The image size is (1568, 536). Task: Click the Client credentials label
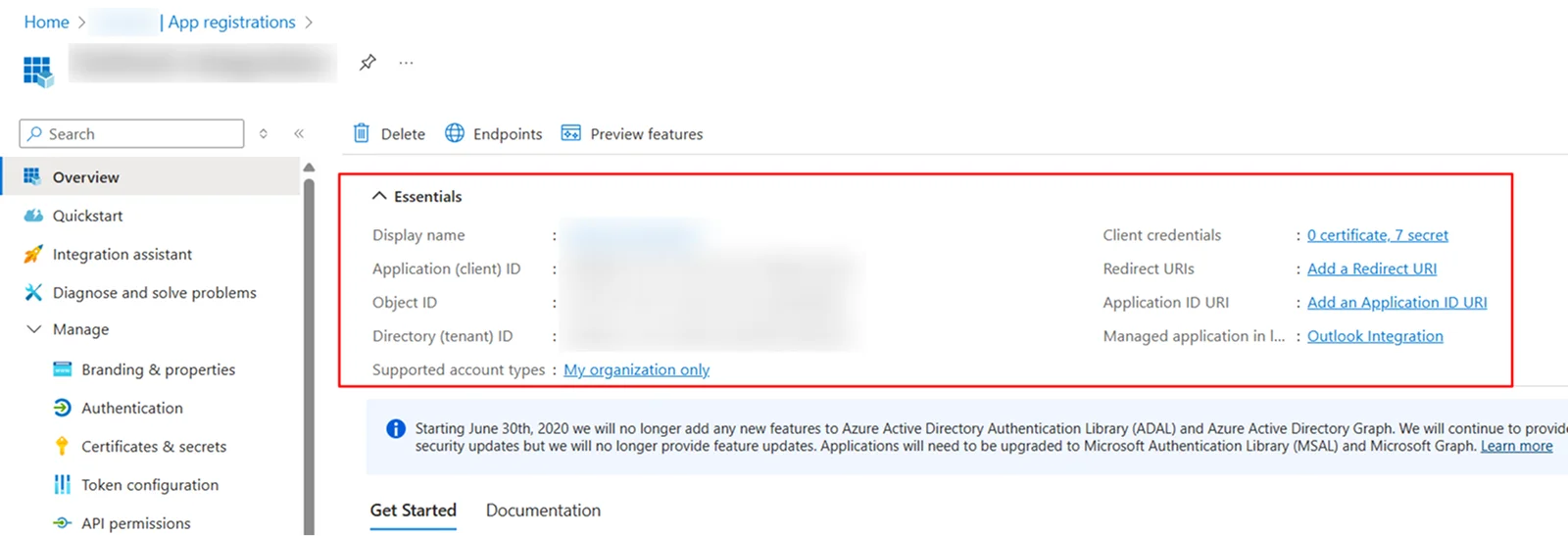click(1161, 235)
